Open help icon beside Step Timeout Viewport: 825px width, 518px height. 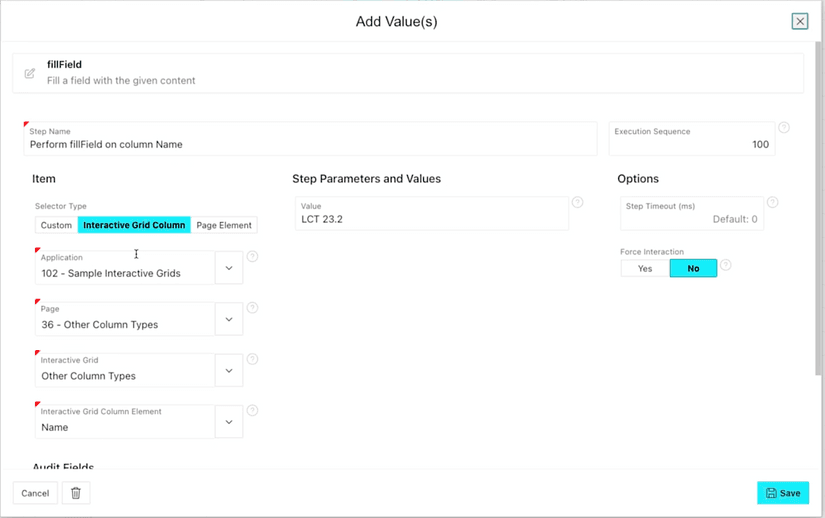pos(772,202)
